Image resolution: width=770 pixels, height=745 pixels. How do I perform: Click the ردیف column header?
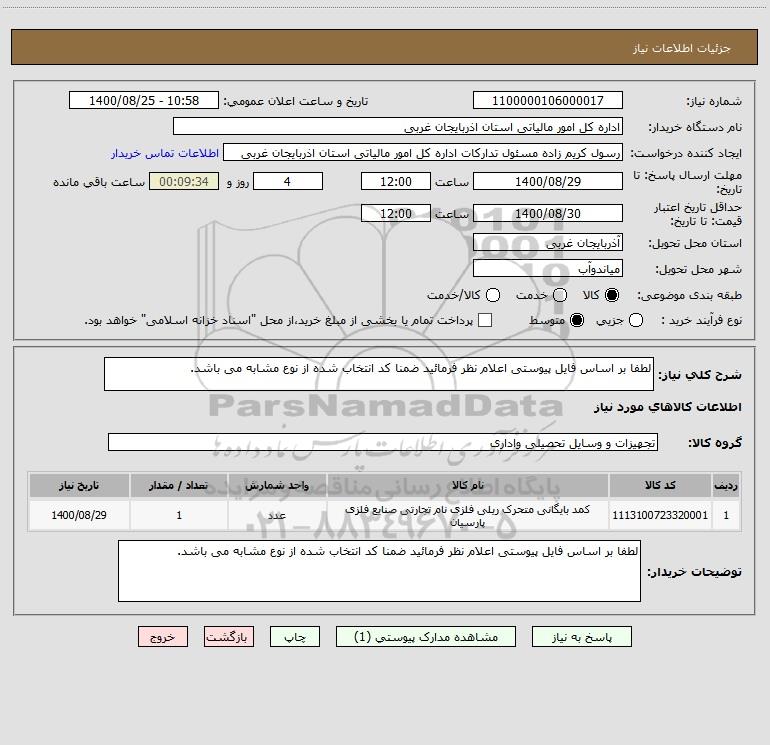coord(726,486)
